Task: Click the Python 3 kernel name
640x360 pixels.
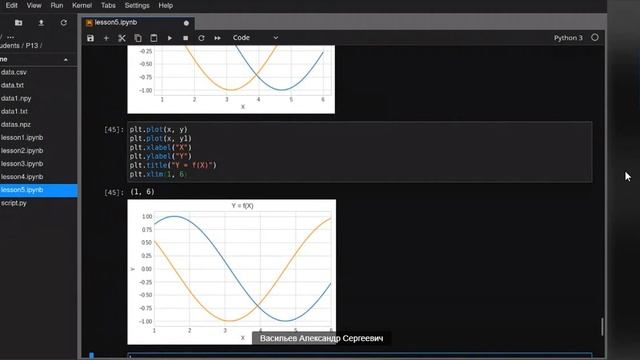Action: pyautogui.click(x=568, y=38)
